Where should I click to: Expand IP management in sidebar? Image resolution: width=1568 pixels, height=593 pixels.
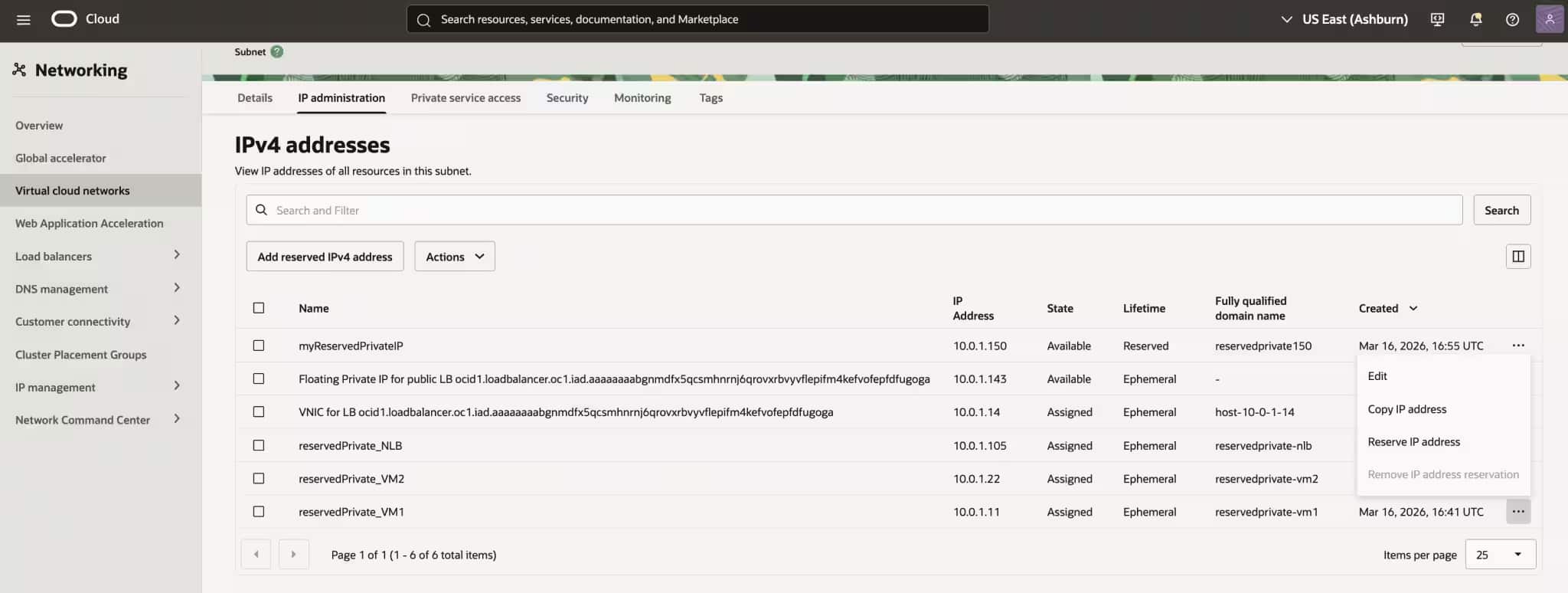coord(177,386)
